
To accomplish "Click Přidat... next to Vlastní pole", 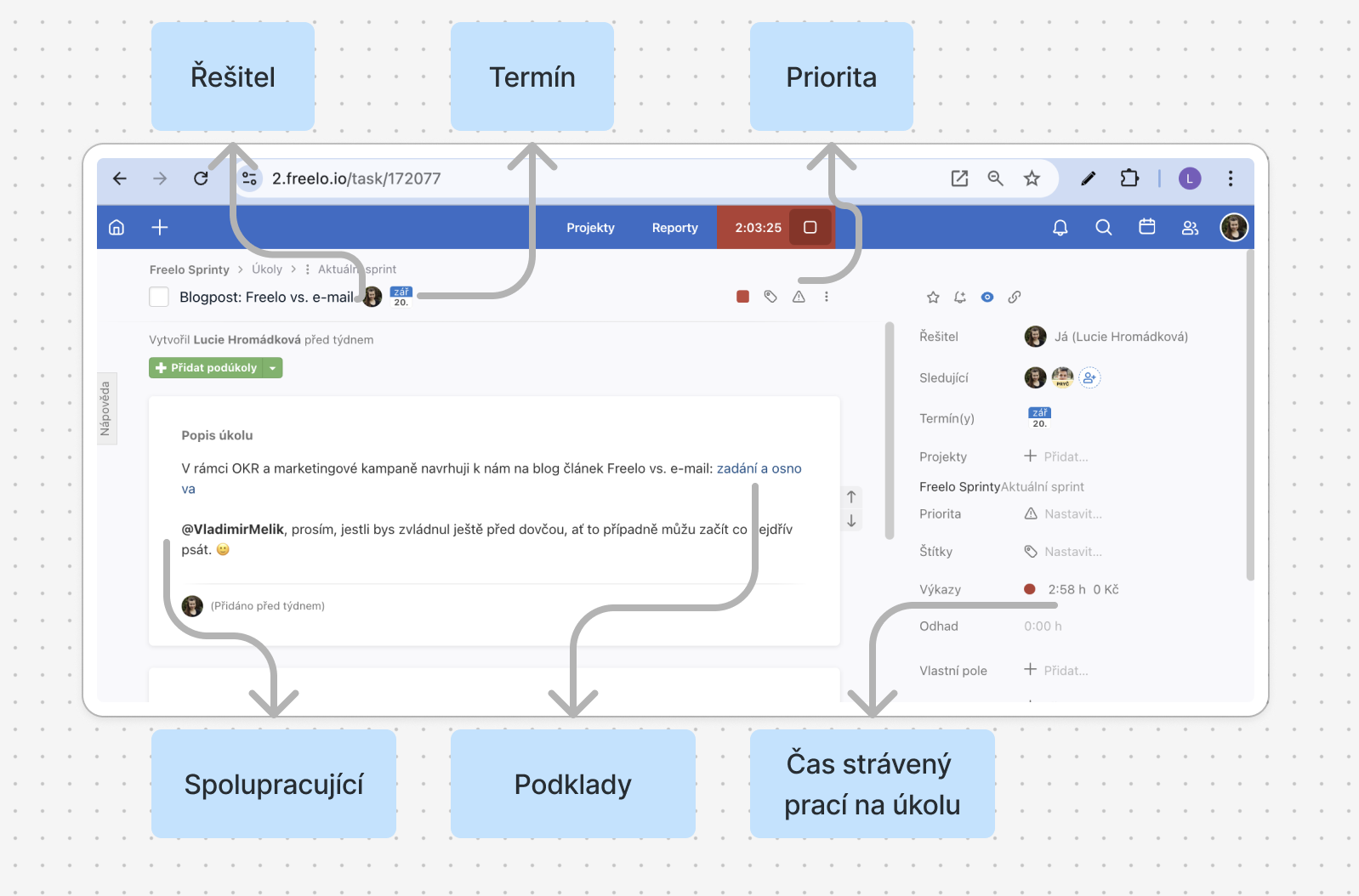I will pos(1056,670).
